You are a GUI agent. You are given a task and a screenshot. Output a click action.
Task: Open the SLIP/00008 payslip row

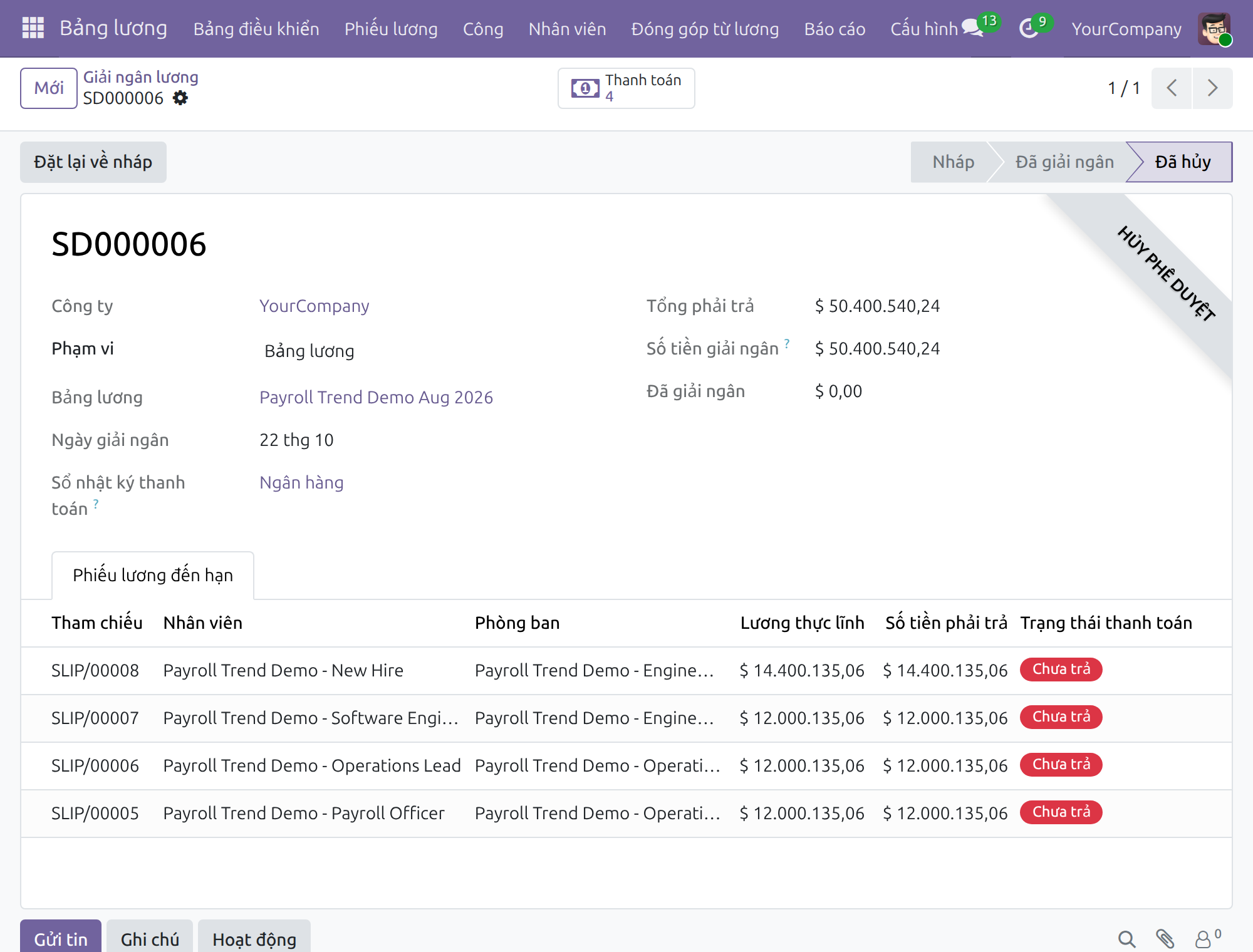[x=626, y=670]
